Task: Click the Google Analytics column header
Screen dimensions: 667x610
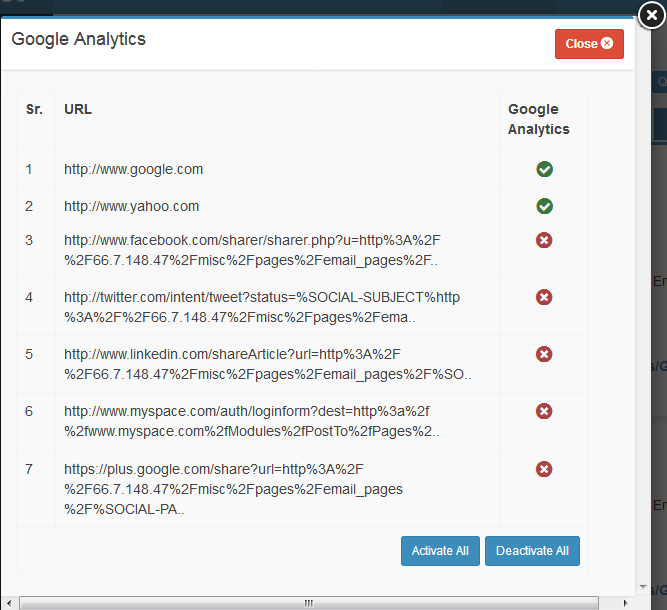Action: [x=538, y=119]
